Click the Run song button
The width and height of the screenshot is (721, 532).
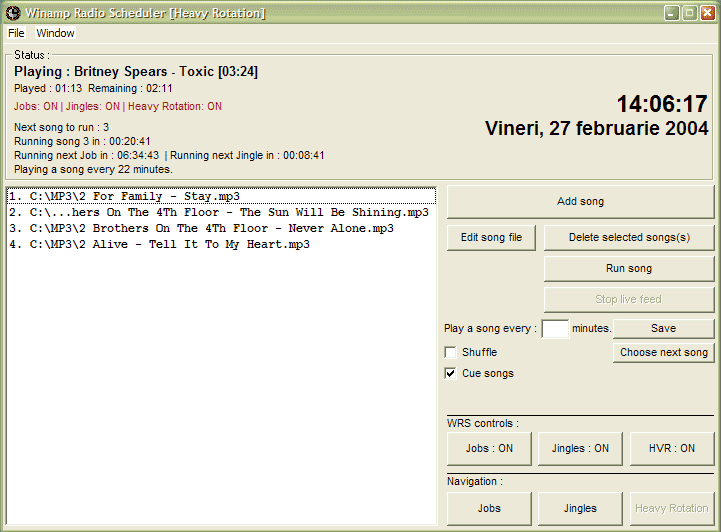[x=629, y=268]
